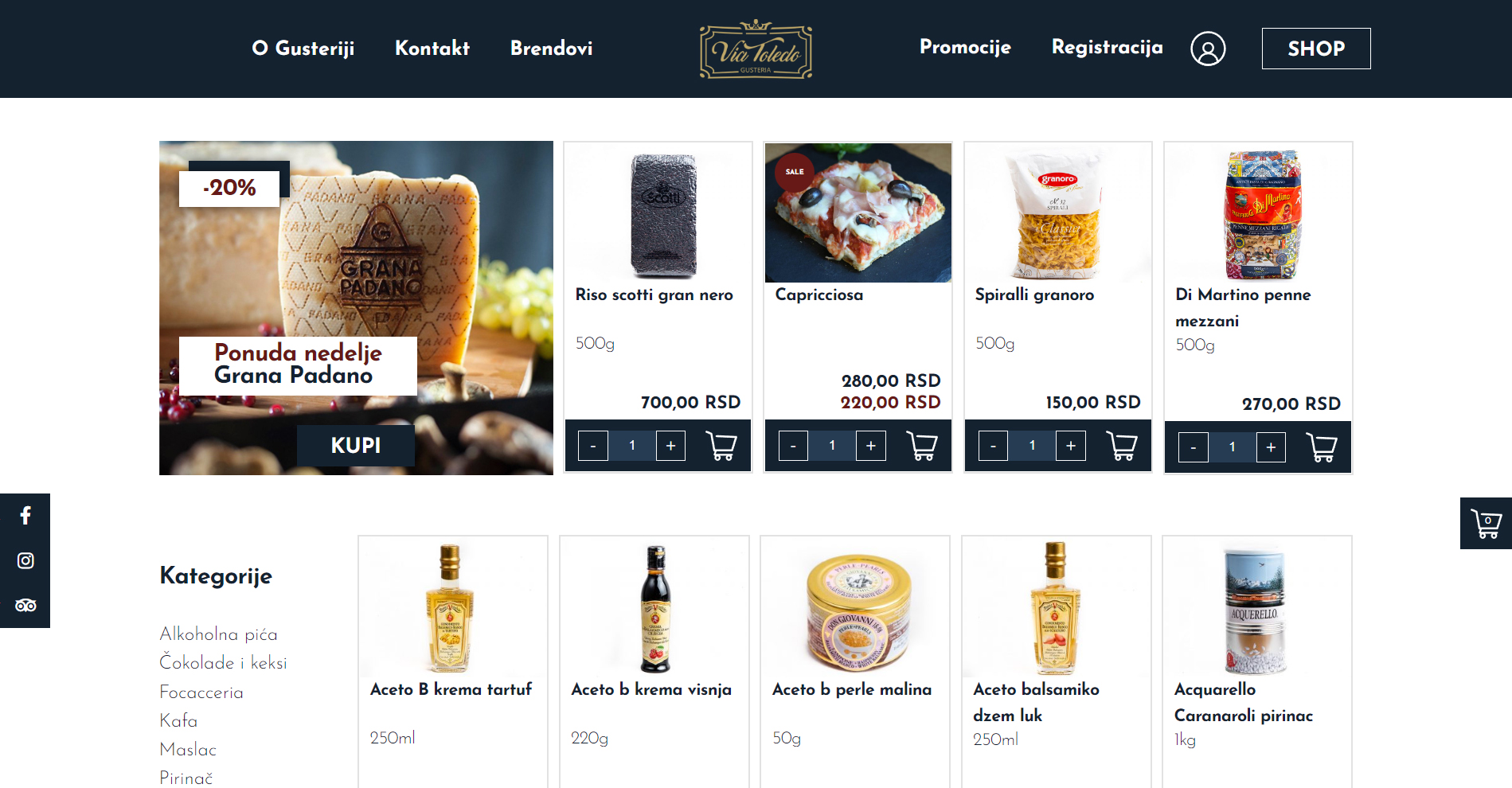Open the Aceto B krema tartuf thumbnail
Image resolution: width=1512 pixels, height=788 pixels.
pos(452,607)
